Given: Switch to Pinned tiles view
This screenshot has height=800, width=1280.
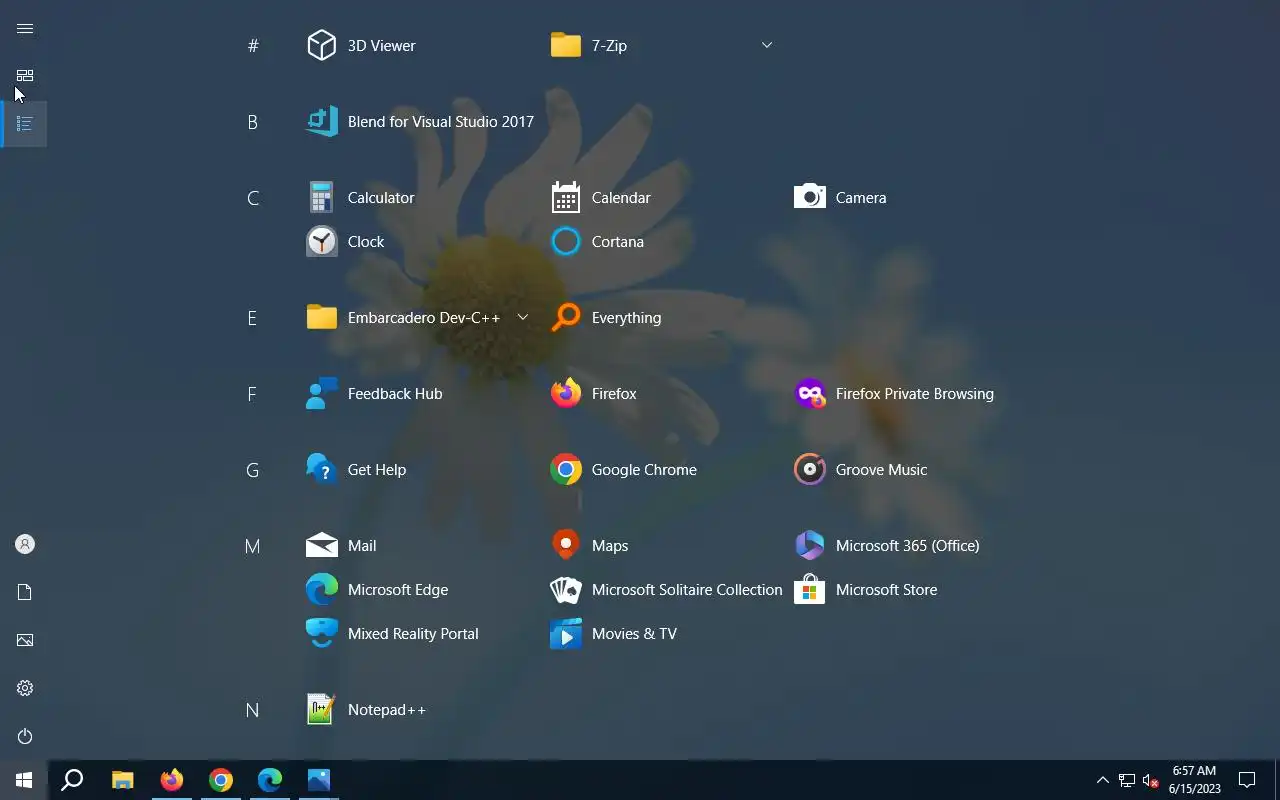Looking at the screenshot, I should pos(25,76).
